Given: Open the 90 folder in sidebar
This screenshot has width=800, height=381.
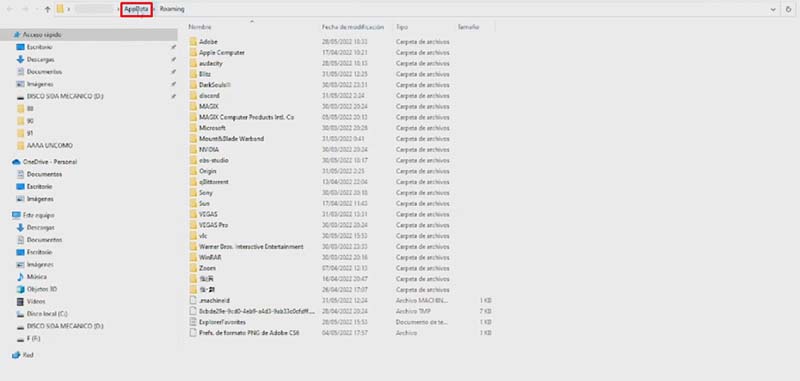Looking at the screenshot, I should 30,121.
